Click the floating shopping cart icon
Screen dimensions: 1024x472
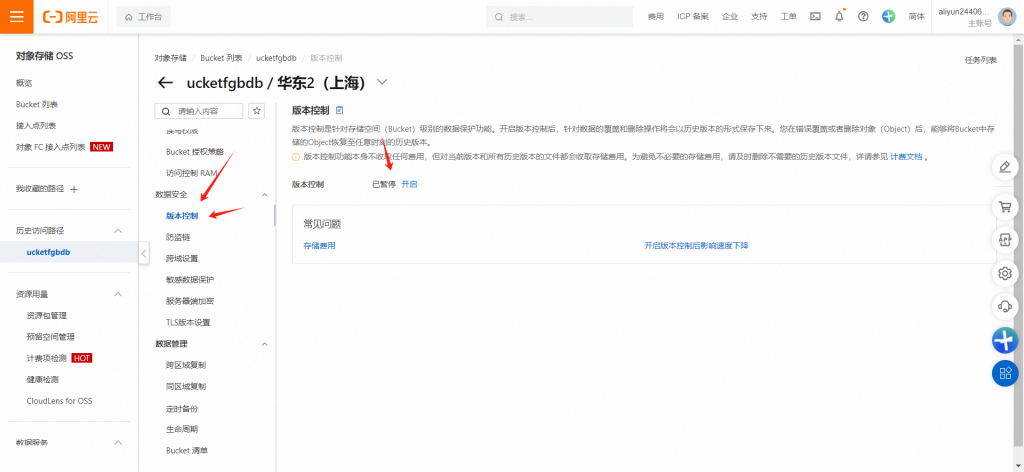(1006, 208)
